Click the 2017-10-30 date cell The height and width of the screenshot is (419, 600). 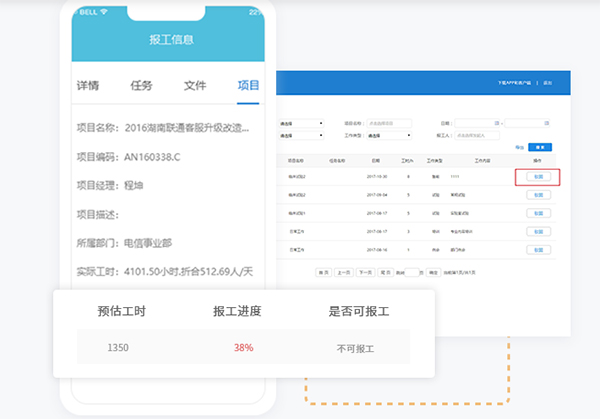click(377, 177)
